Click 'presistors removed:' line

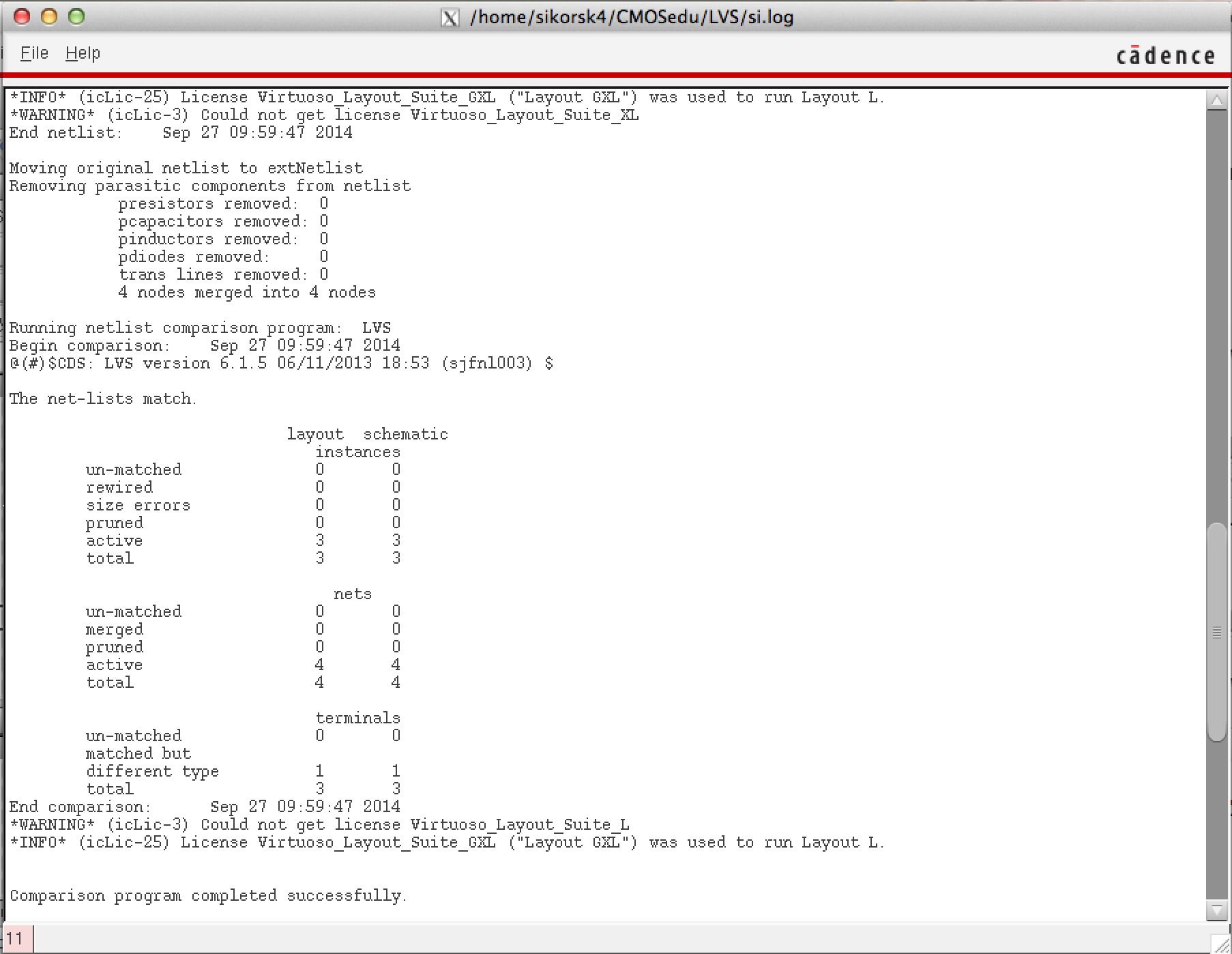223,203
